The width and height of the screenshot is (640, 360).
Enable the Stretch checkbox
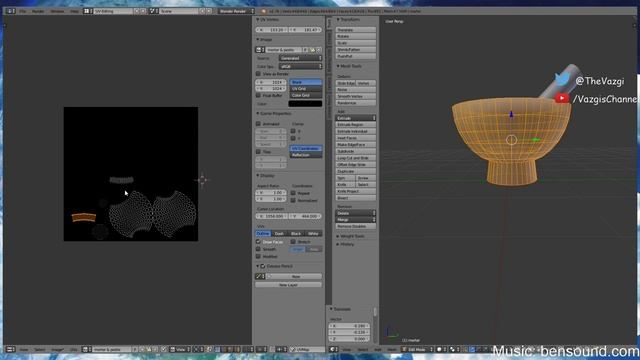(x=293, y=242)
